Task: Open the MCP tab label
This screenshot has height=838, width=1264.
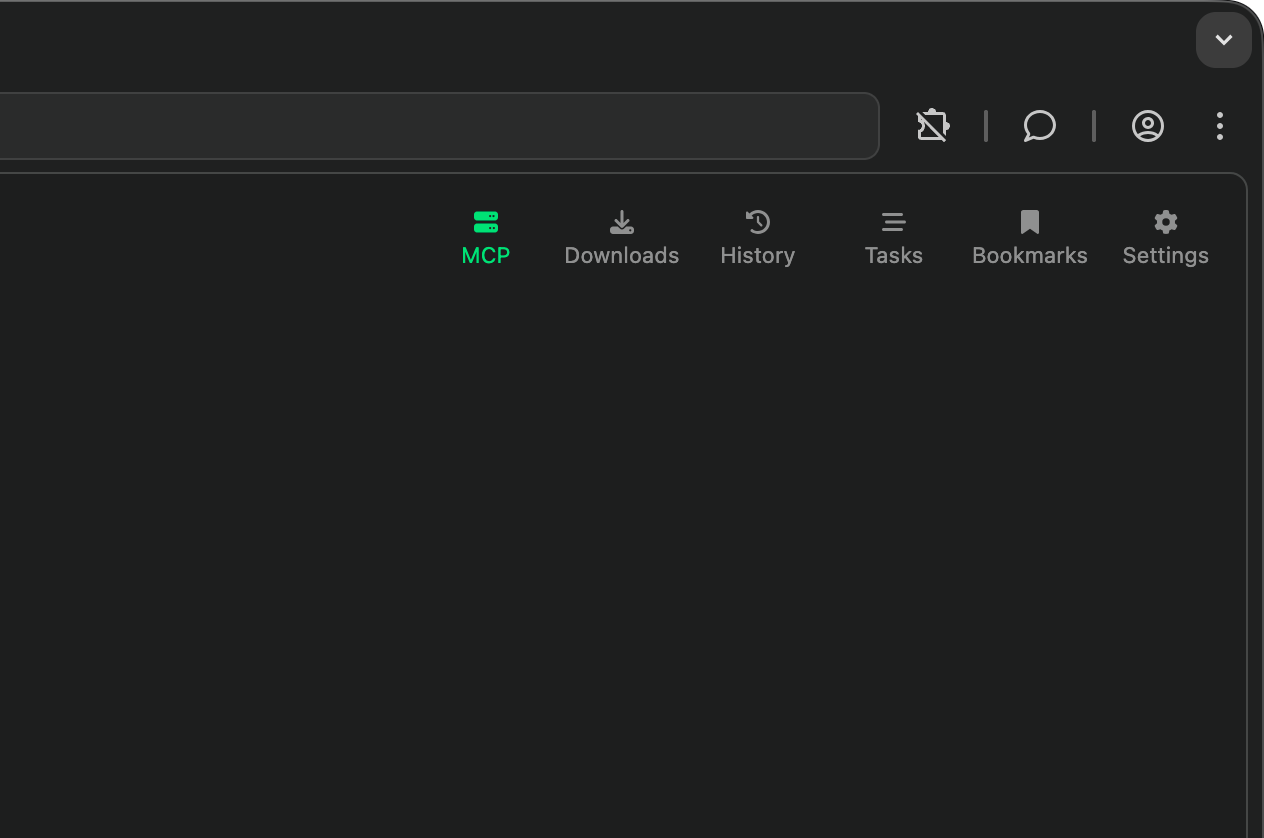Action: (x=485, y=255)
